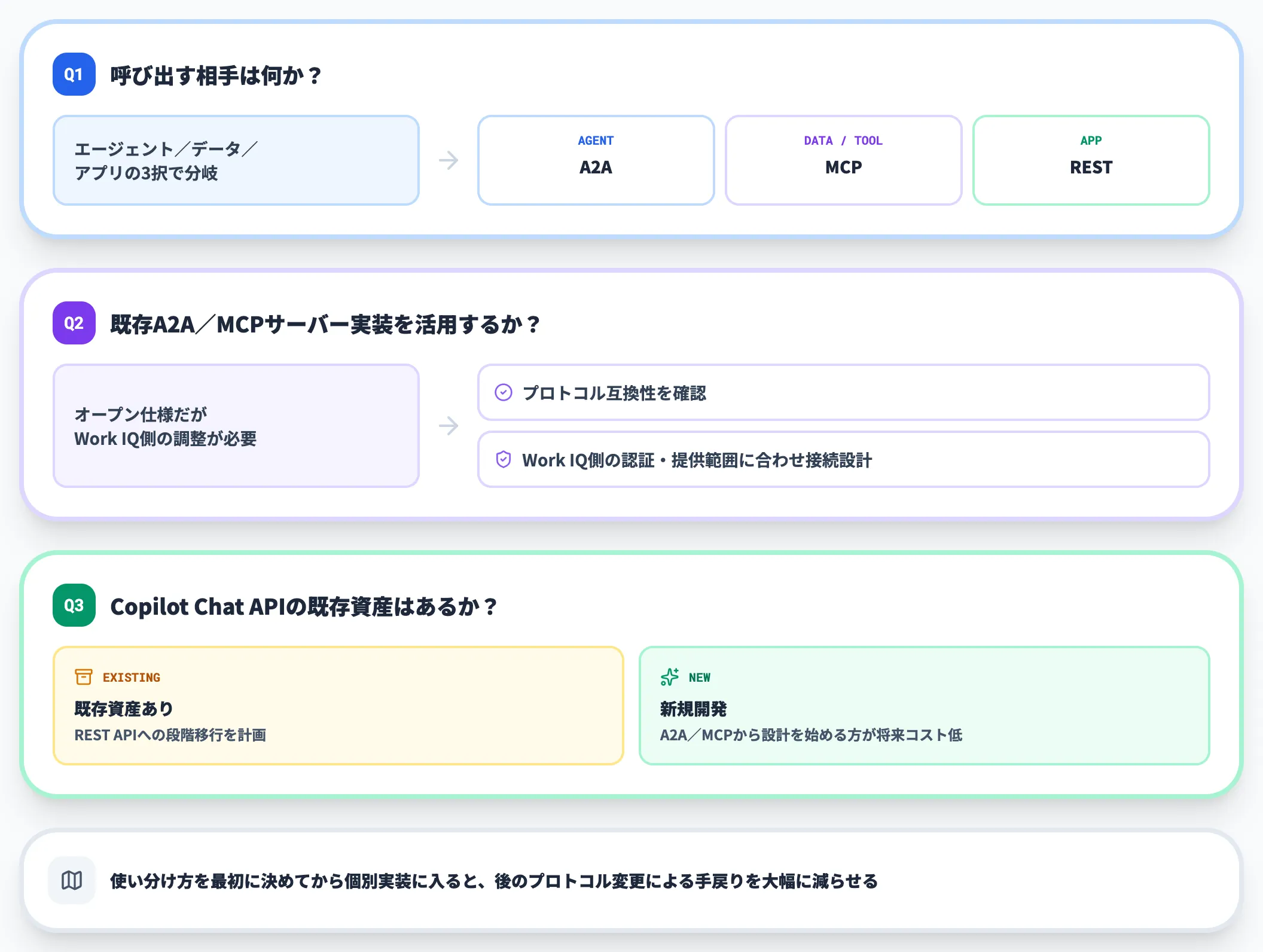
Task: Click the text A2A／MCPから設計を始める方が将来コスト低
Action: 811,735
